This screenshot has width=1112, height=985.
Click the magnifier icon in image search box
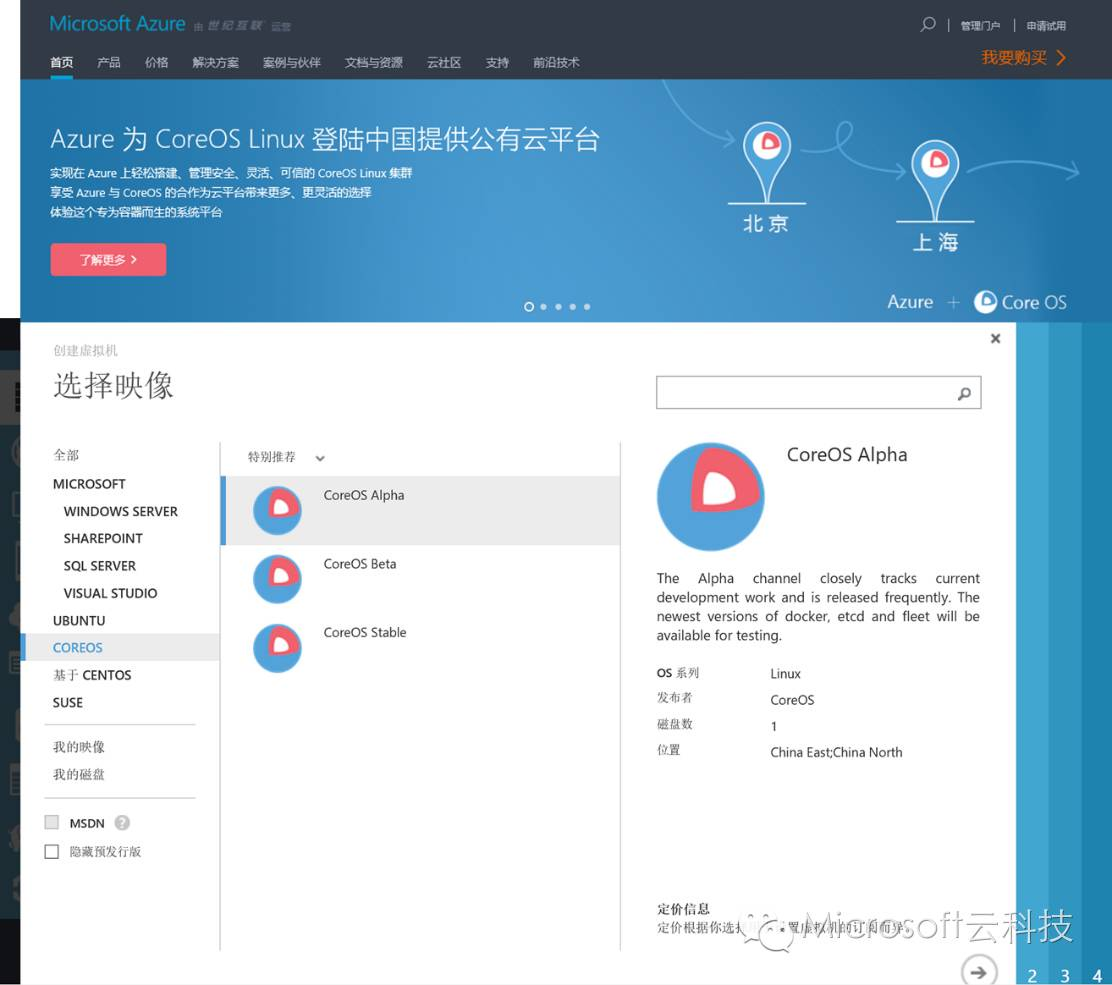click(964, 393)
